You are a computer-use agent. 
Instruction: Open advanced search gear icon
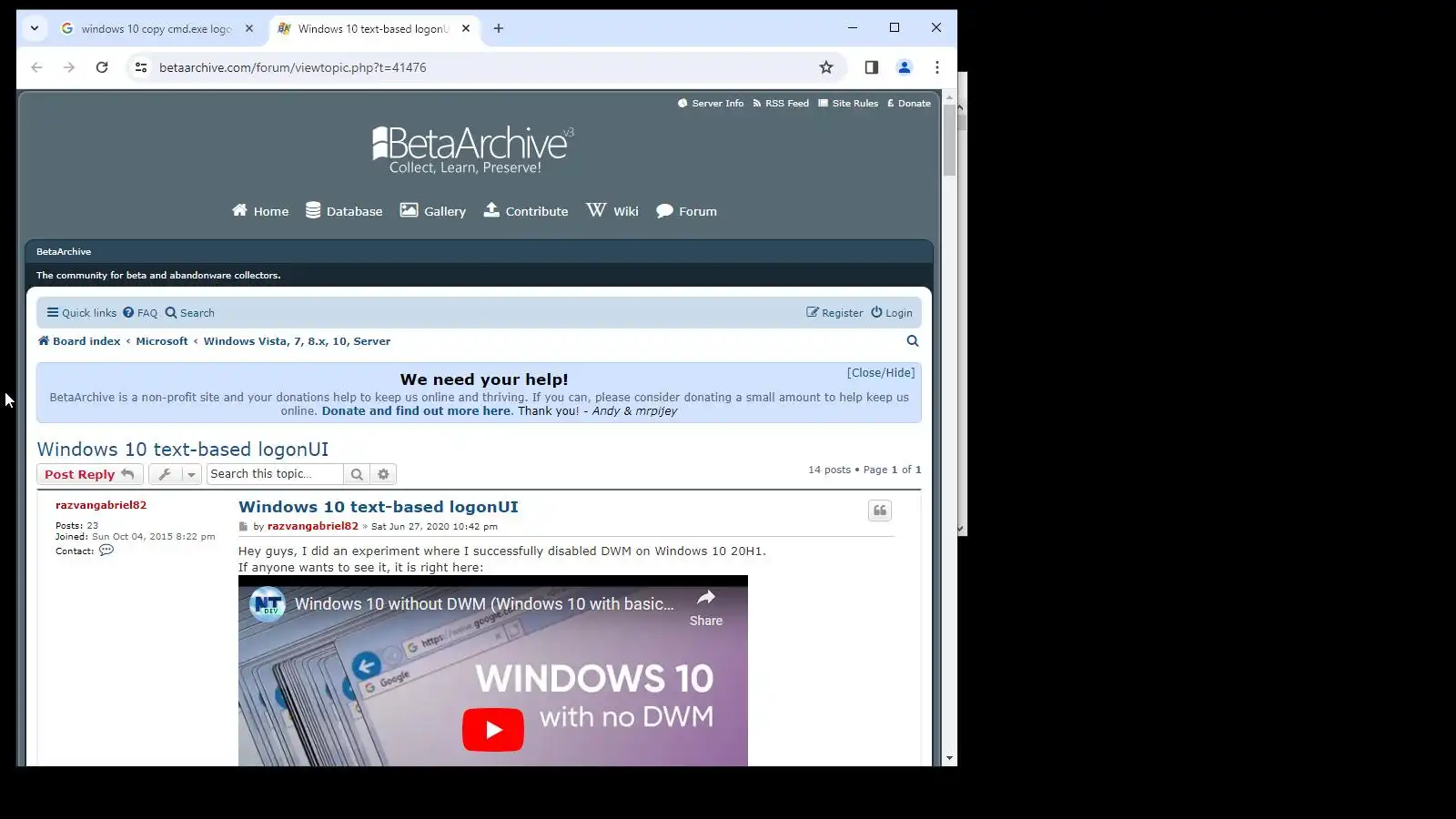(383, 474)
